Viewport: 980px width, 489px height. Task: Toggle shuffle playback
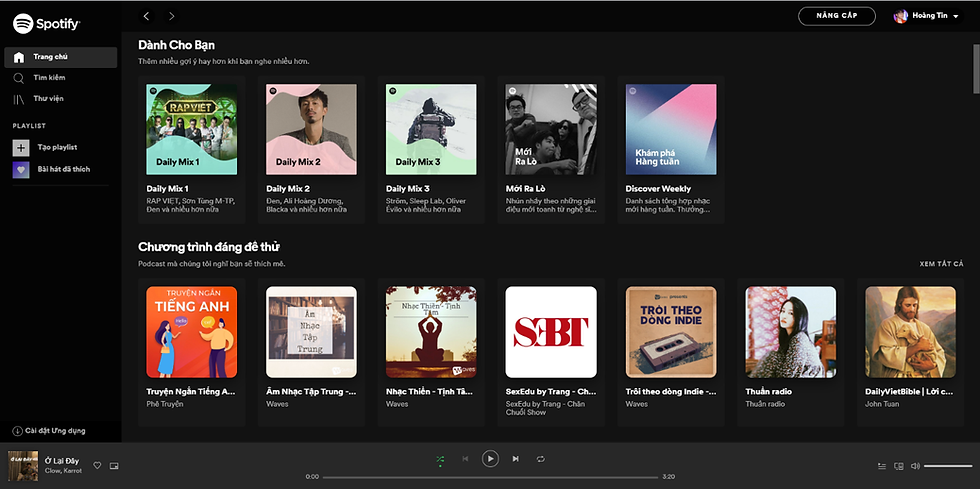[x=441, y=459]
